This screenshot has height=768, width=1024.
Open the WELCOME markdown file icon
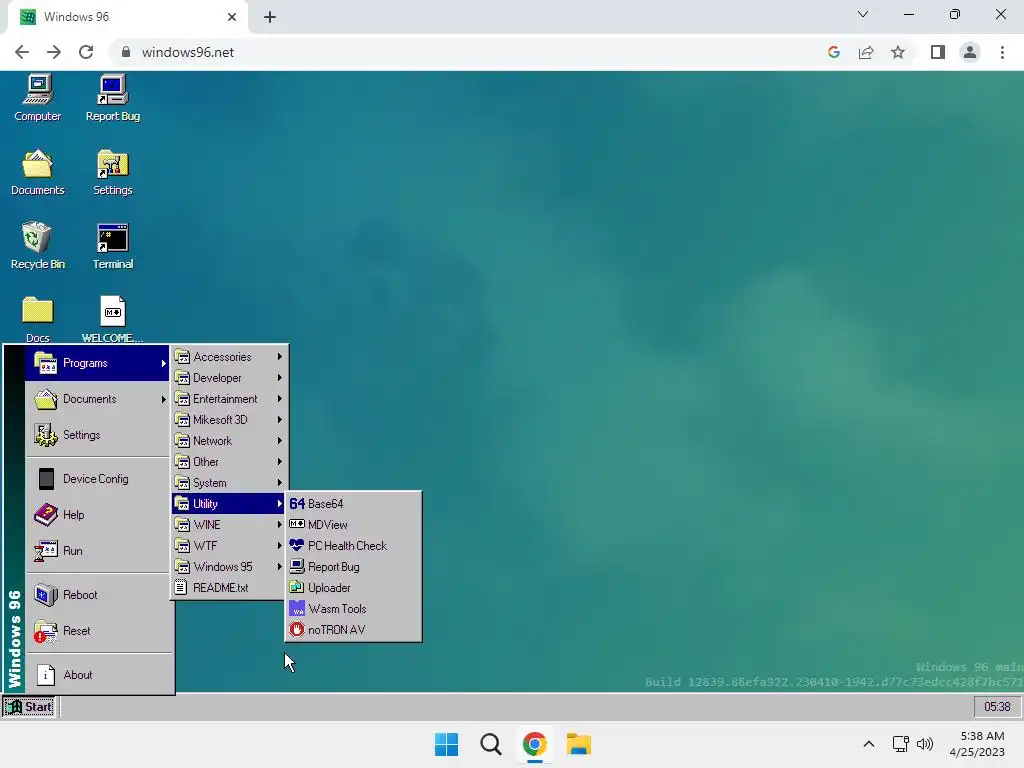coord(112,319)
